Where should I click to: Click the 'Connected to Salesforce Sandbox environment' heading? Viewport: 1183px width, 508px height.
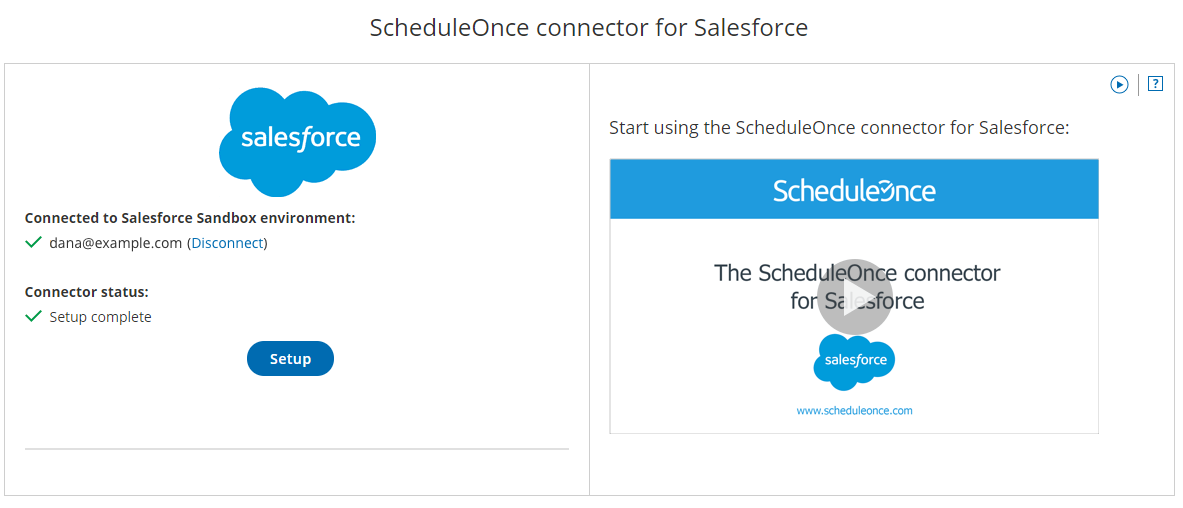point(190,218)
